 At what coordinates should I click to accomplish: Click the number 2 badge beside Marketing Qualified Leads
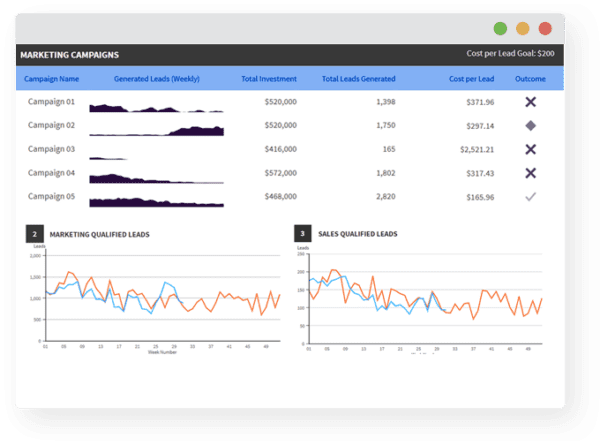click(x=35, y=234)
